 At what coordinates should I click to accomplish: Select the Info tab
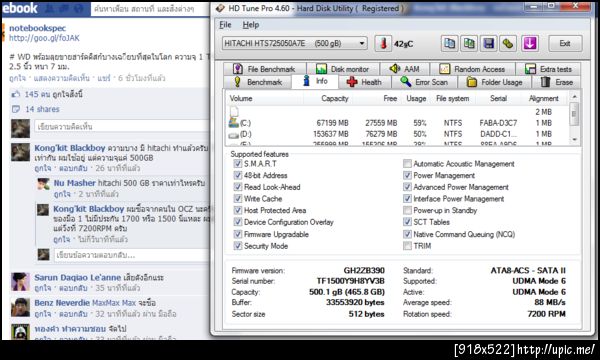pos(315,81)
